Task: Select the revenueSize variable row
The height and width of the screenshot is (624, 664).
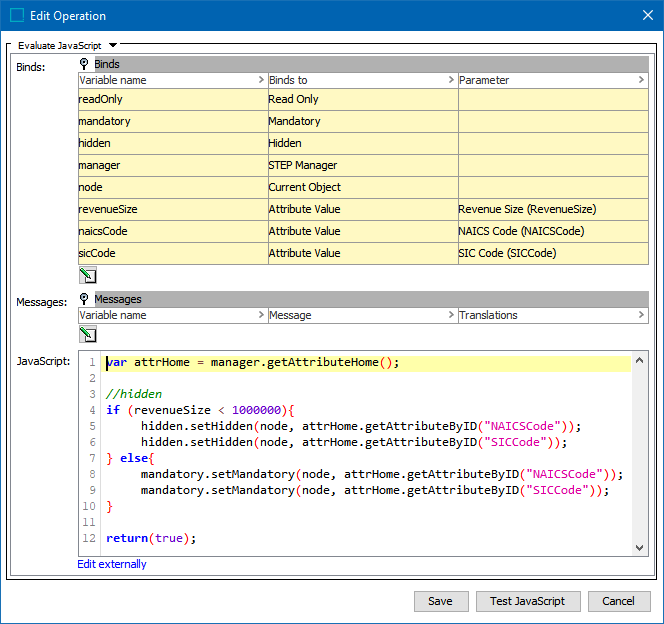Action: (x=173, y=209)
